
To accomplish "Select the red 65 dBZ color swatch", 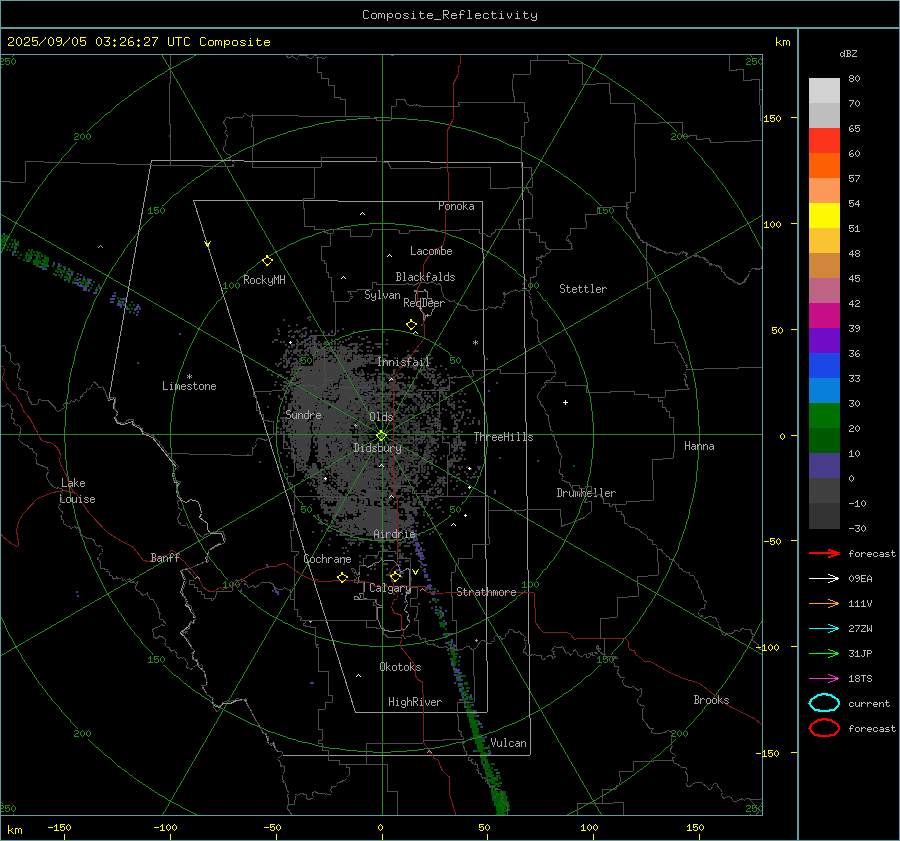I will [824, 141].
